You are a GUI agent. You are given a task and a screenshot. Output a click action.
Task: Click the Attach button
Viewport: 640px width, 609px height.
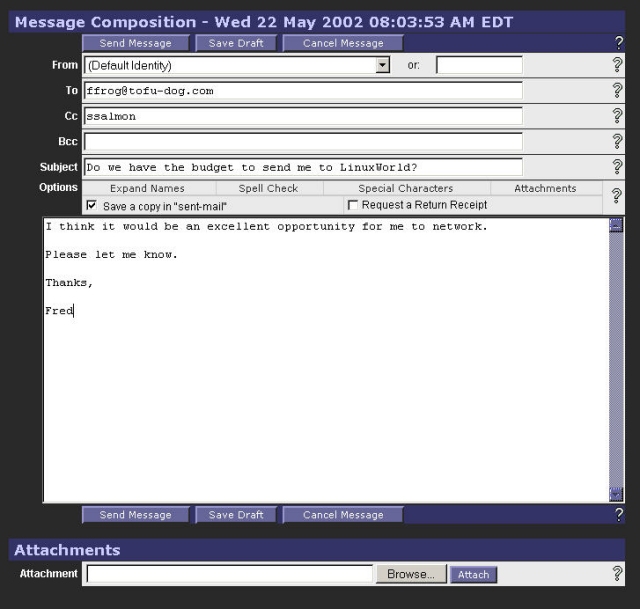coord(473,575)
